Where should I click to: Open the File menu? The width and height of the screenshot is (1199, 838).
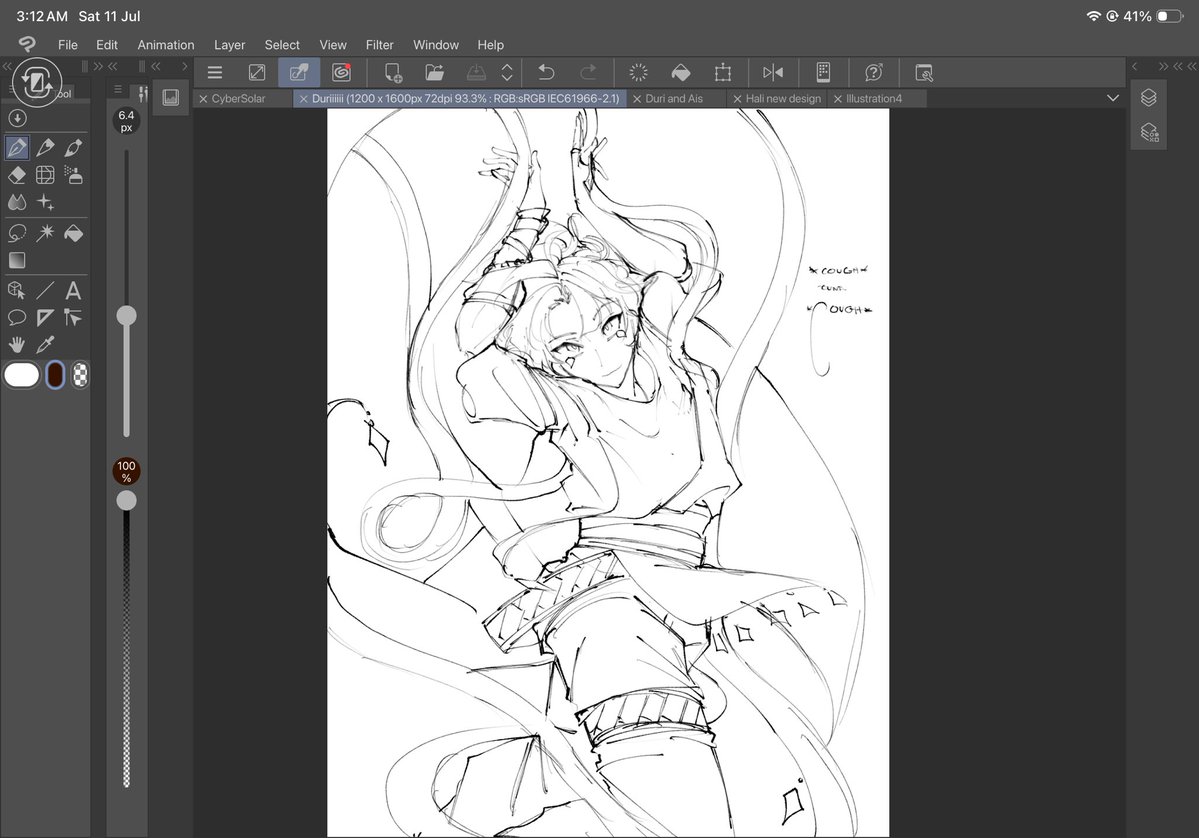click(67, 45)
